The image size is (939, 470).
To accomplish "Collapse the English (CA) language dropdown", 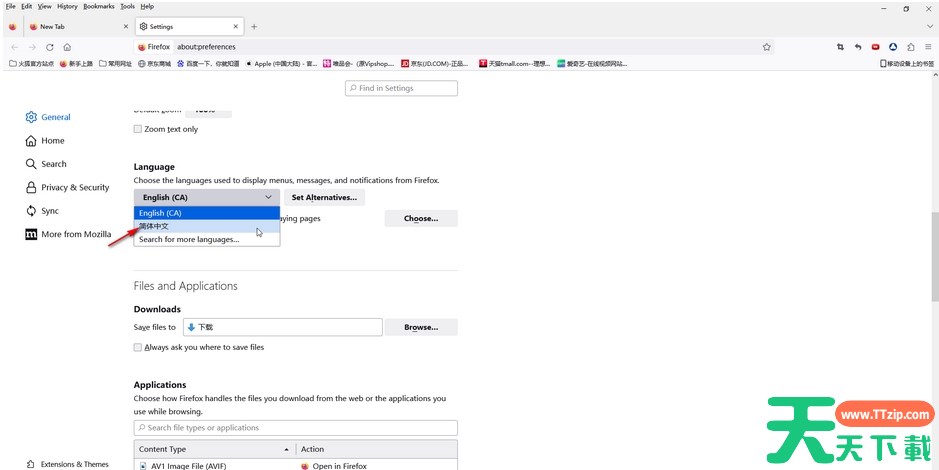I will pyautogui.click(x=207, y=198).
